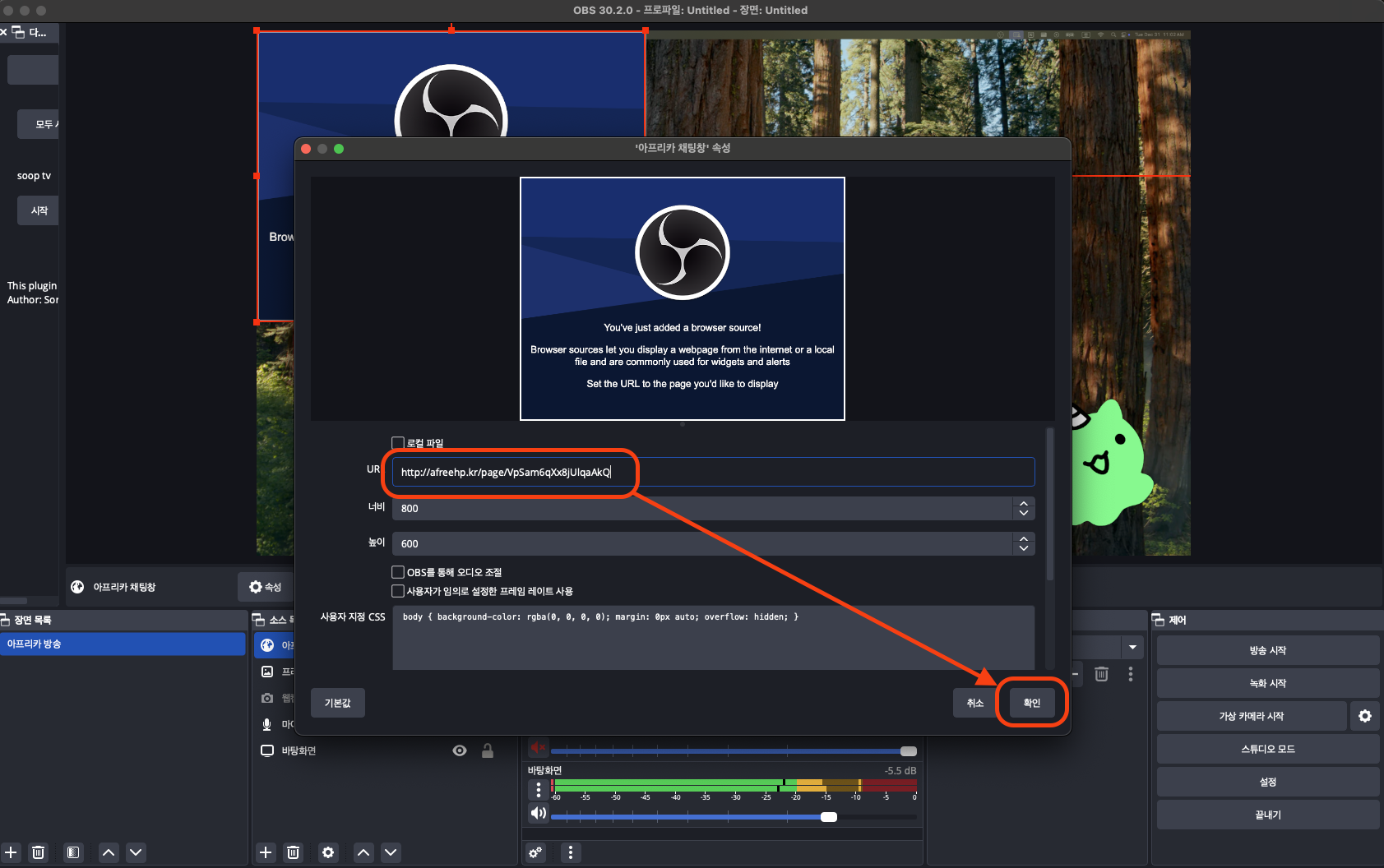Add a new scene with the plus icon
The image size is (1384, 868).
[11, 852]
